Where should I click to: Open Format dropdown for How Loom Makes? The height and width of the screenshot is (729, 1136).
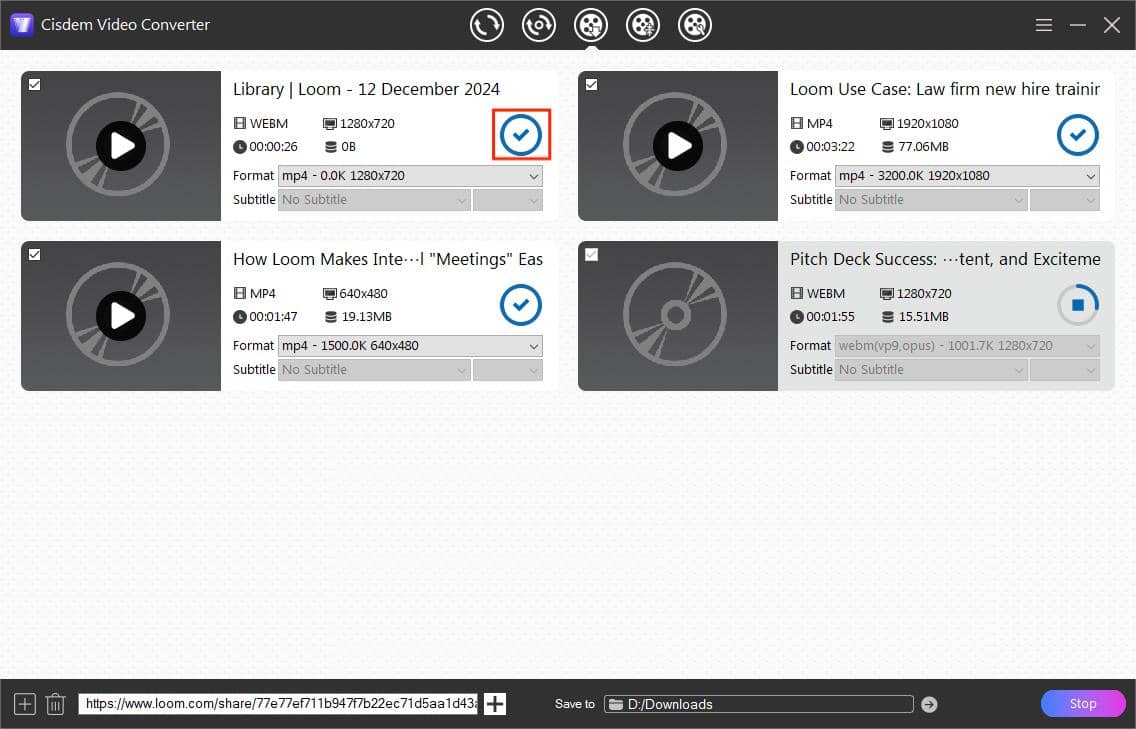tap(410, 346)
